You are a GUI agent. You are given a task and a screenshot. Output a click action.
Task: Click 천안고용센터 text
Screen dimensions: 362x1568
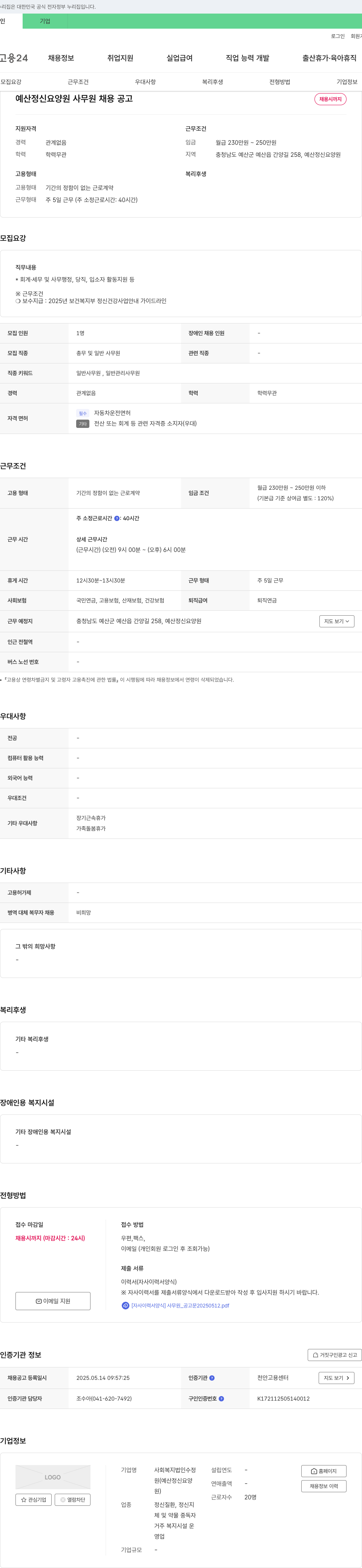[273, 1378]
